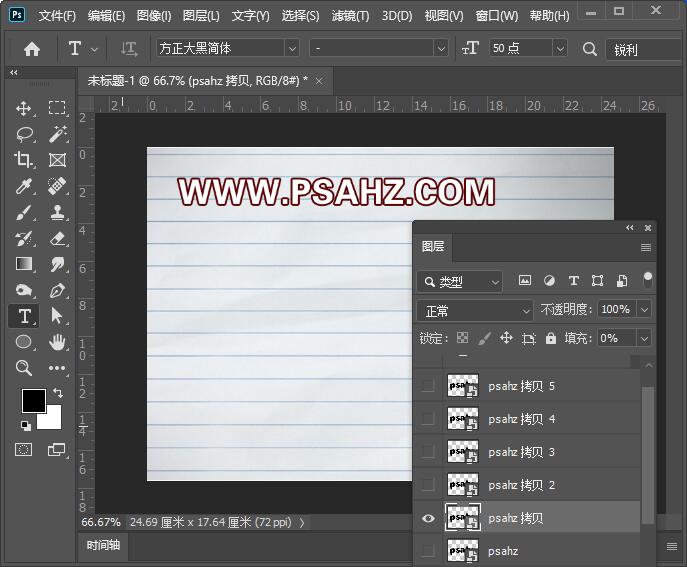Select the Ellipse shape tool
This screenshot has width=687, height=567.
(24, 342)
